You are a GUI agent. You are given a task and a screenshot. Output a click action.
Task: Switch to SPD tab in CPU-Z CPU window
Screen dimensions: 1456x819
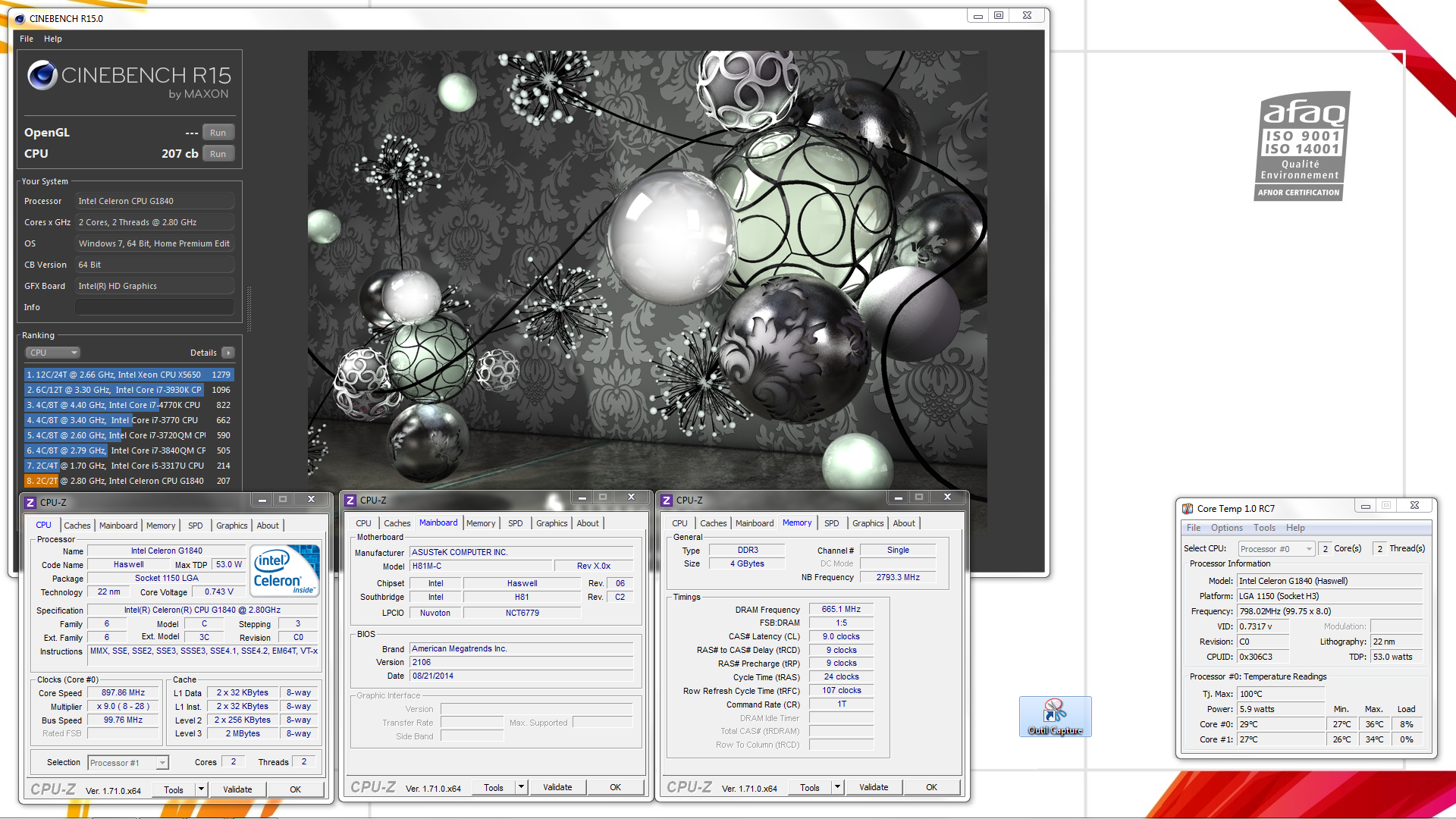pos(195,526)
